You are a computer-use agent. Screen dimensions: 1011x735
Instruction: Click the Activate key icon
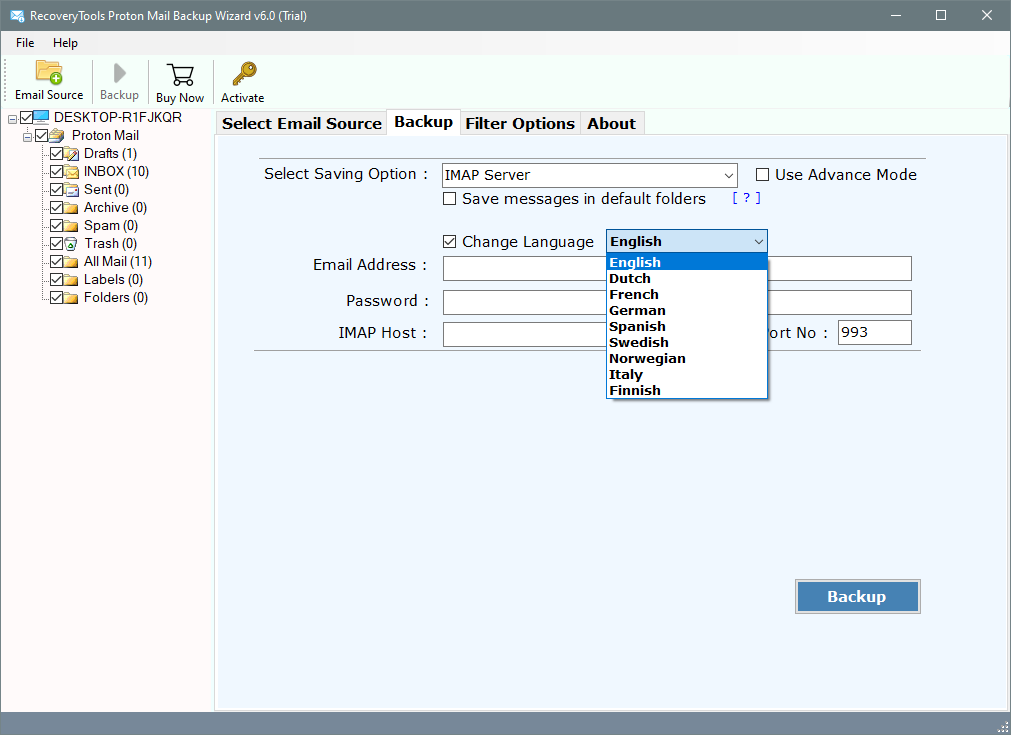click(244, 74)
